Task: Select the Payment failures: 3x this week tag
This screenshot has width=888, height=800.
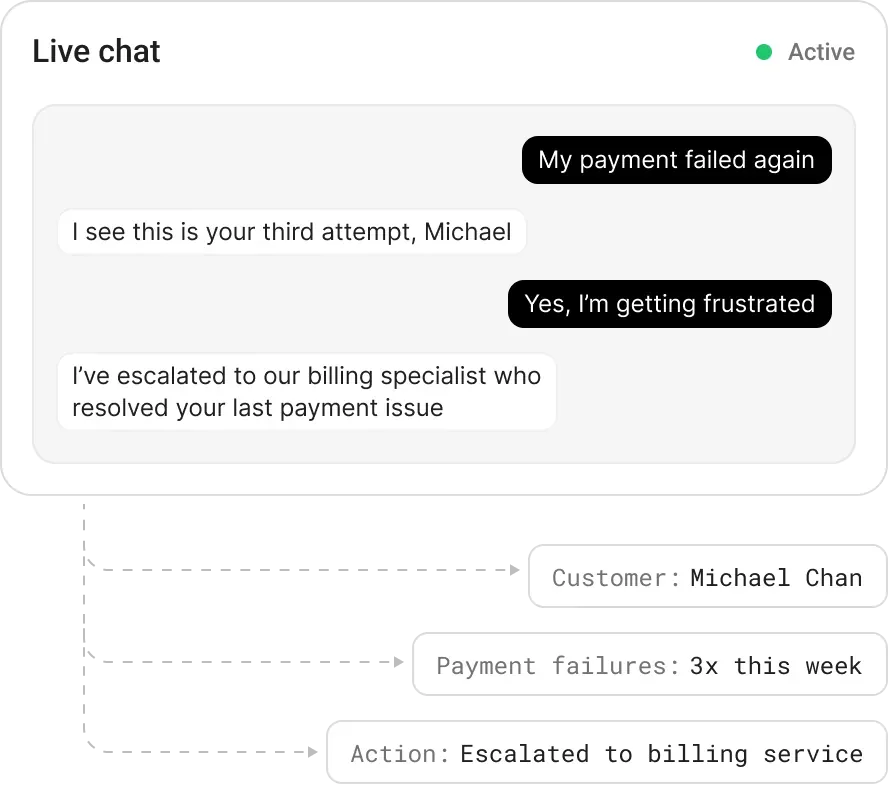Action: coord(648,665)
